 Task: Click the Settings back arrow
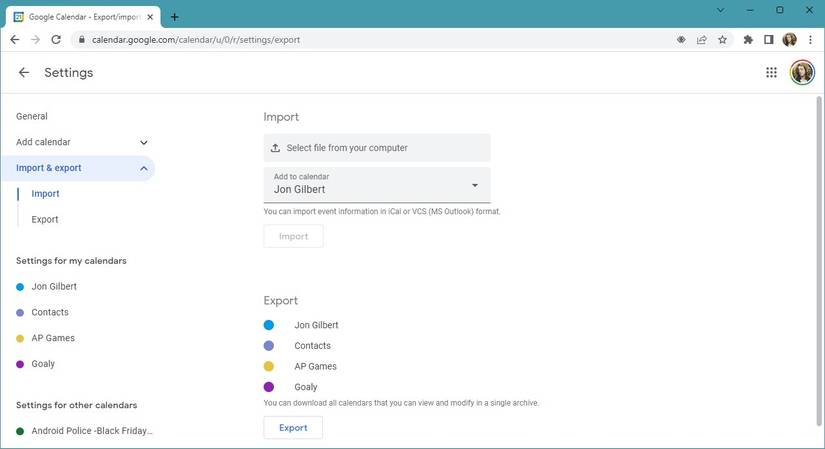(x=24, y=73)
